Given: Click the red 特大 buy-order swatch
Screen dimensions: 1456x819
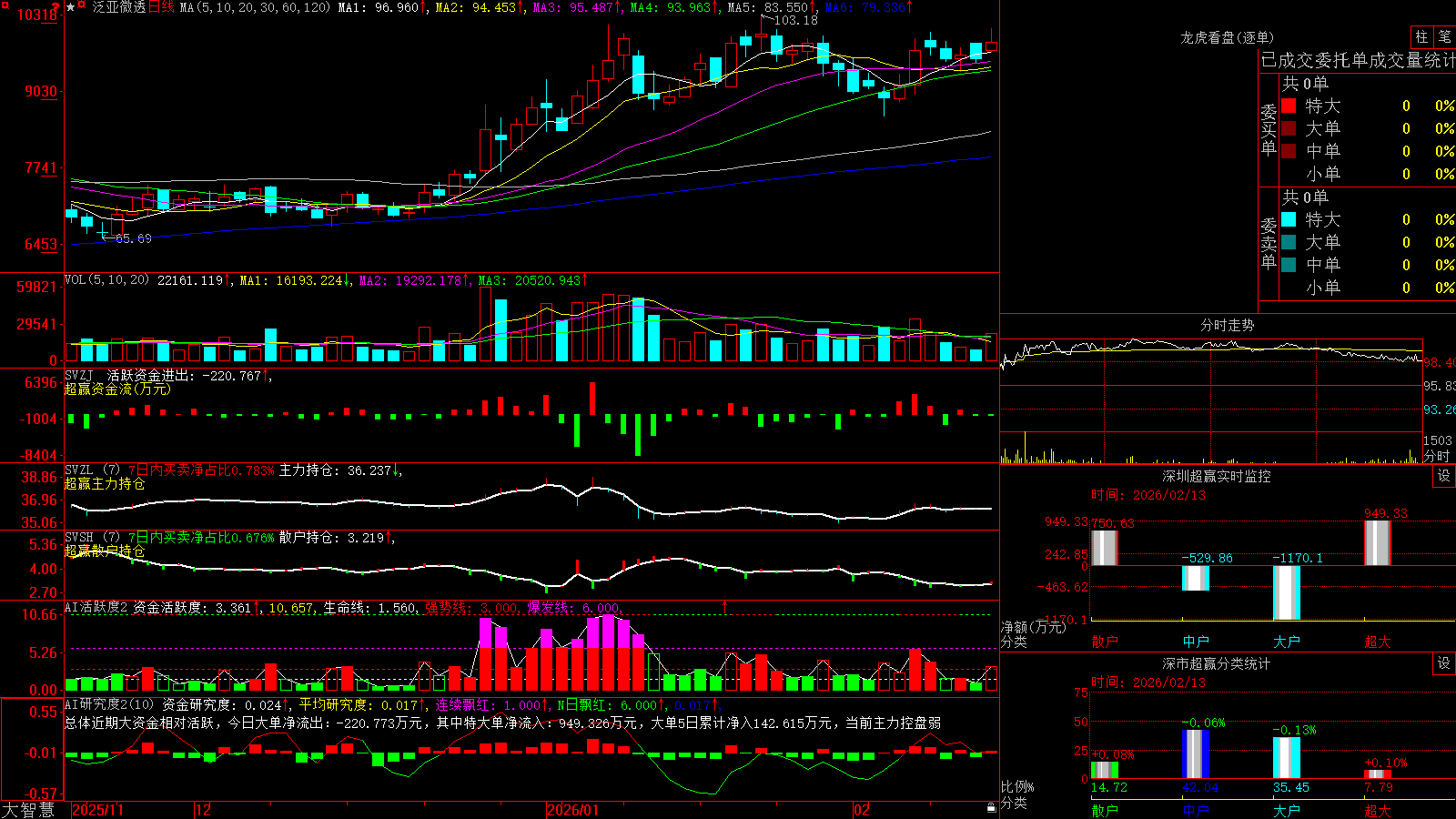Looking at the screenshot, I should tap(1289, 106).
